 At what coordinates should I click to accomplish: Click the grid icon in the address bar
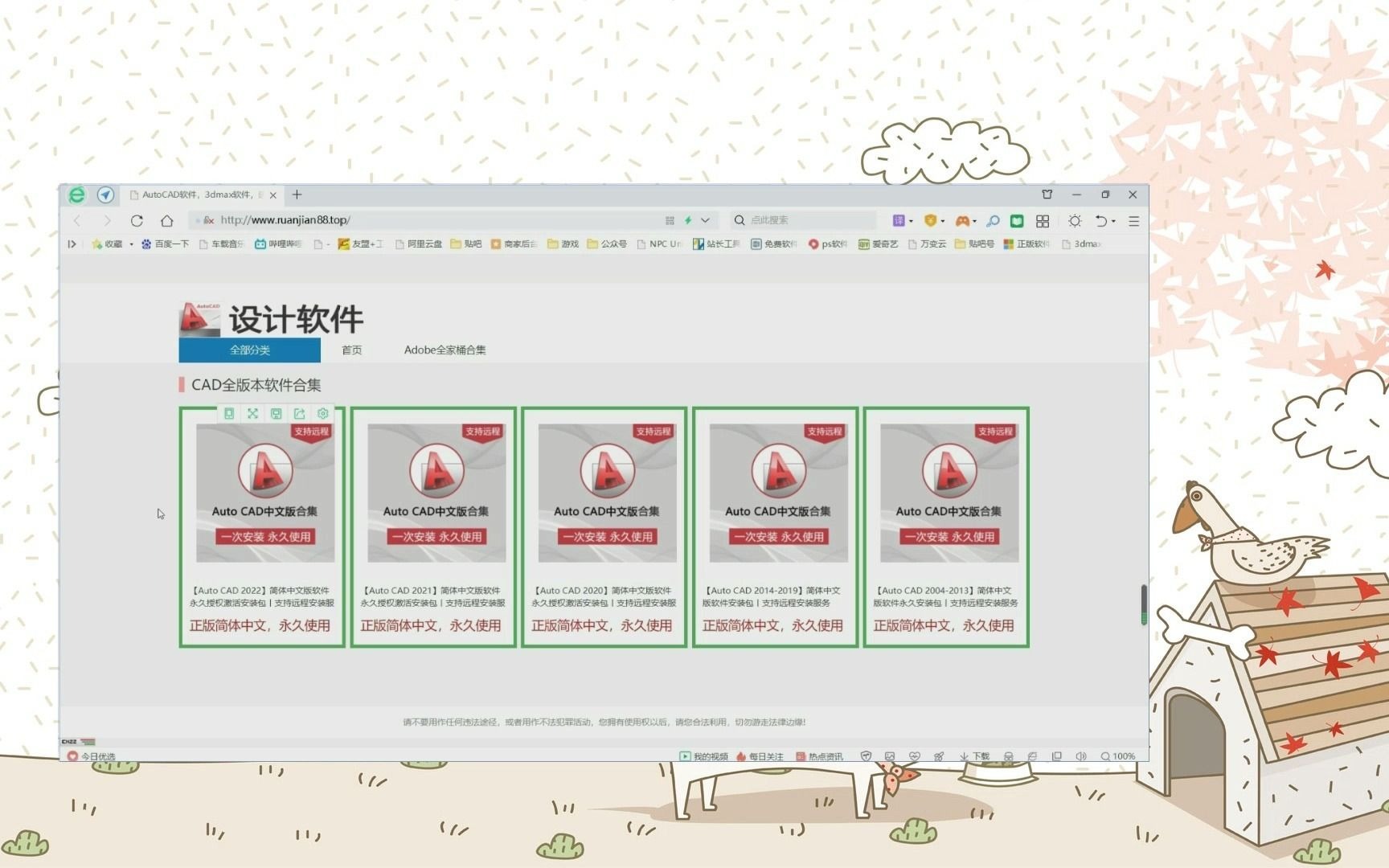tap(670, 220)
